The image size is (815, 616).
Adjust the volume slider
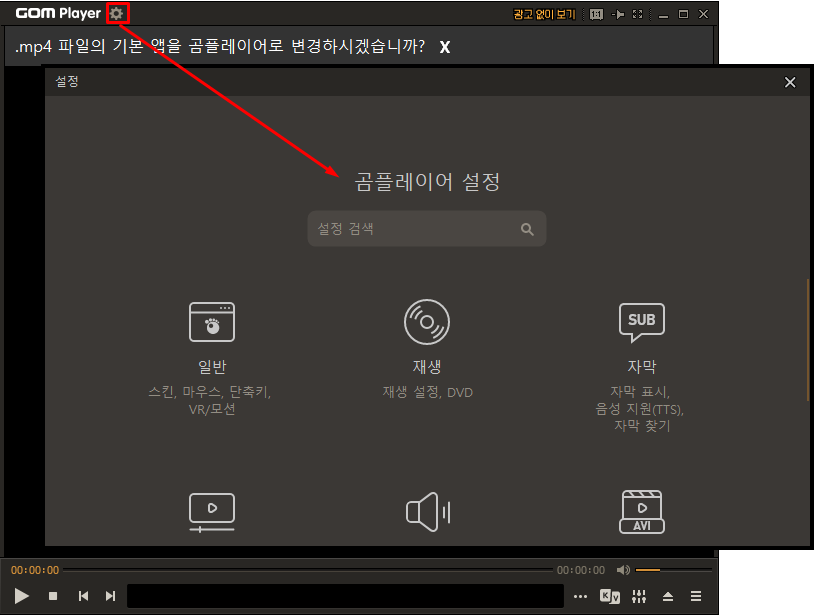click(673, 570)
